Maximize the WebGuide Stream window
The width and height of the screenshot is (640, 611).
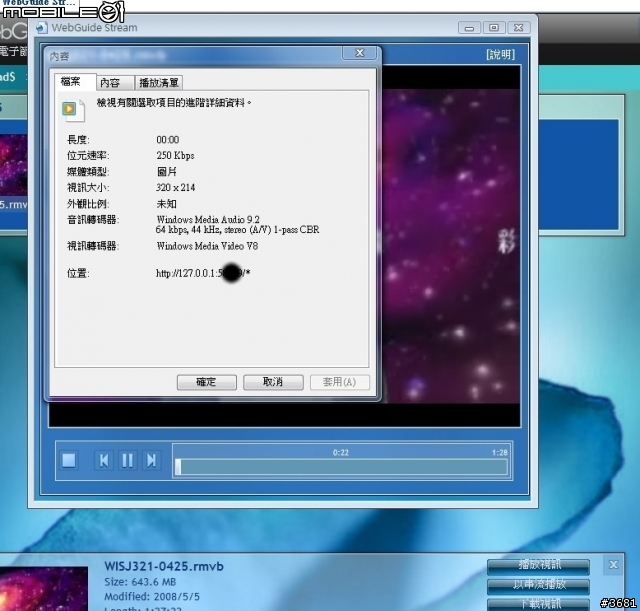point(494,27)
